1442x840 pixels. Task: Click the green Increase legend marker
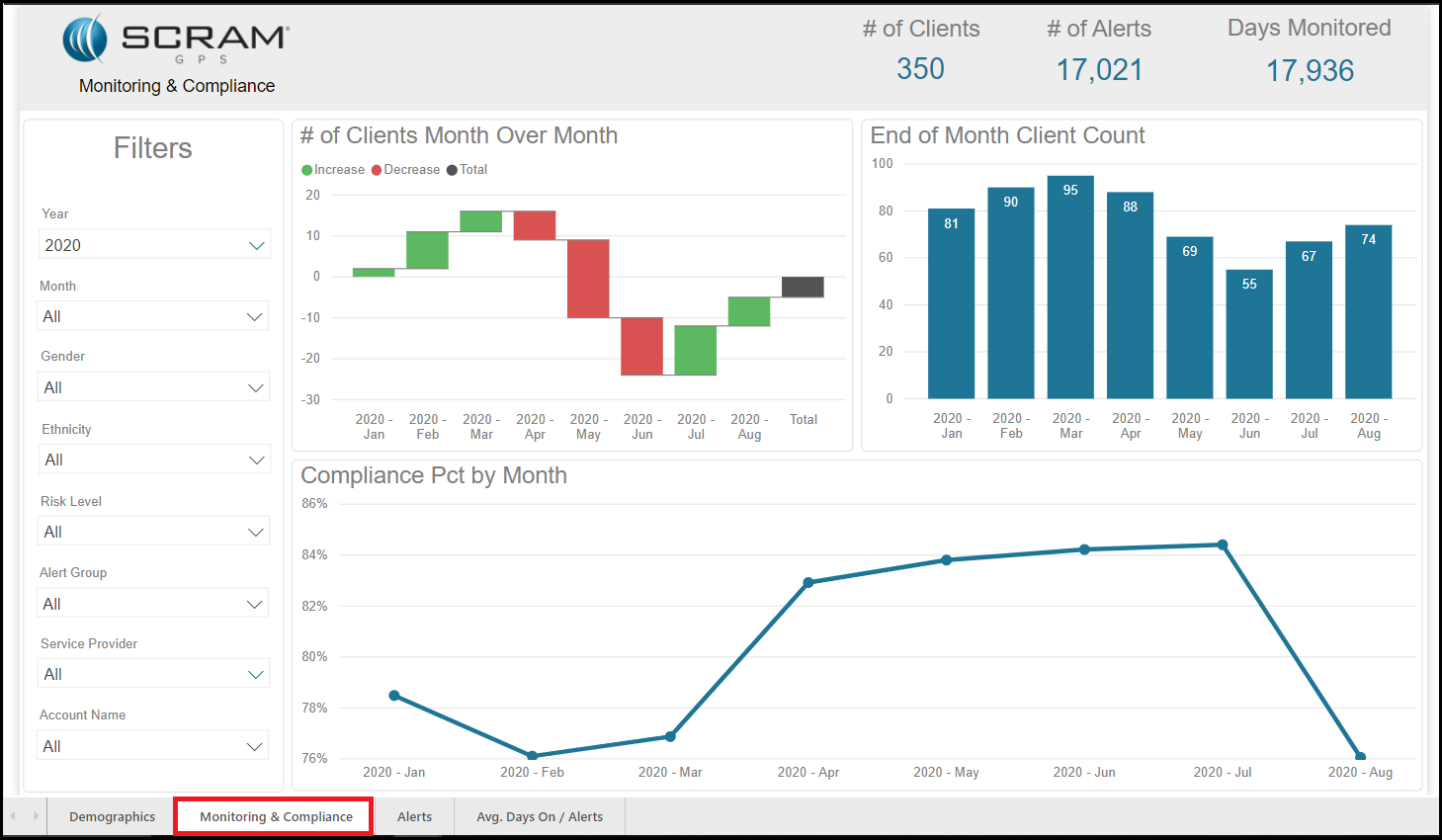(x=307, y=170)
